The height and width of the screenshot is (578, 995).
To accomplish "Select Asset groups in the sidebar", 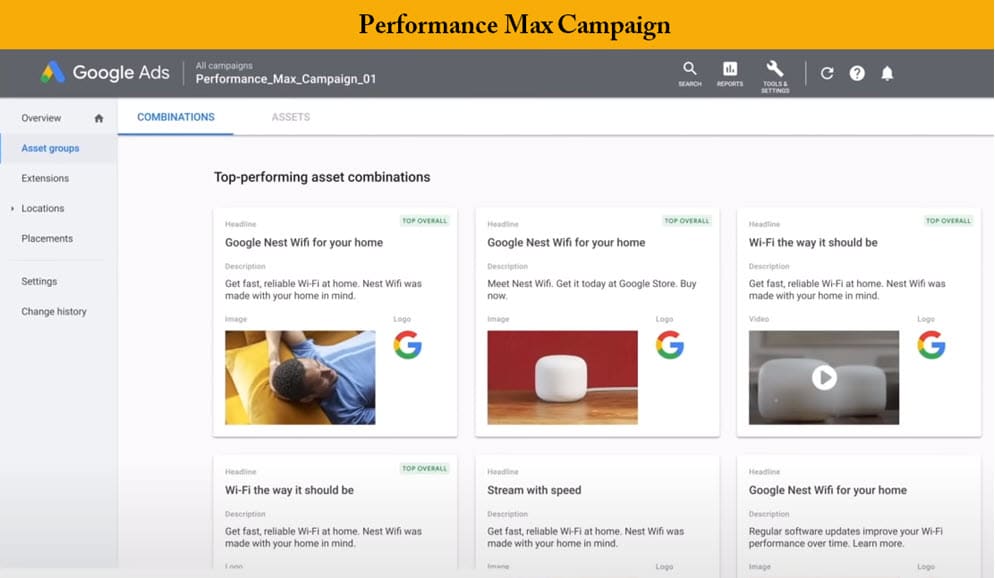I will pos(50,148).
